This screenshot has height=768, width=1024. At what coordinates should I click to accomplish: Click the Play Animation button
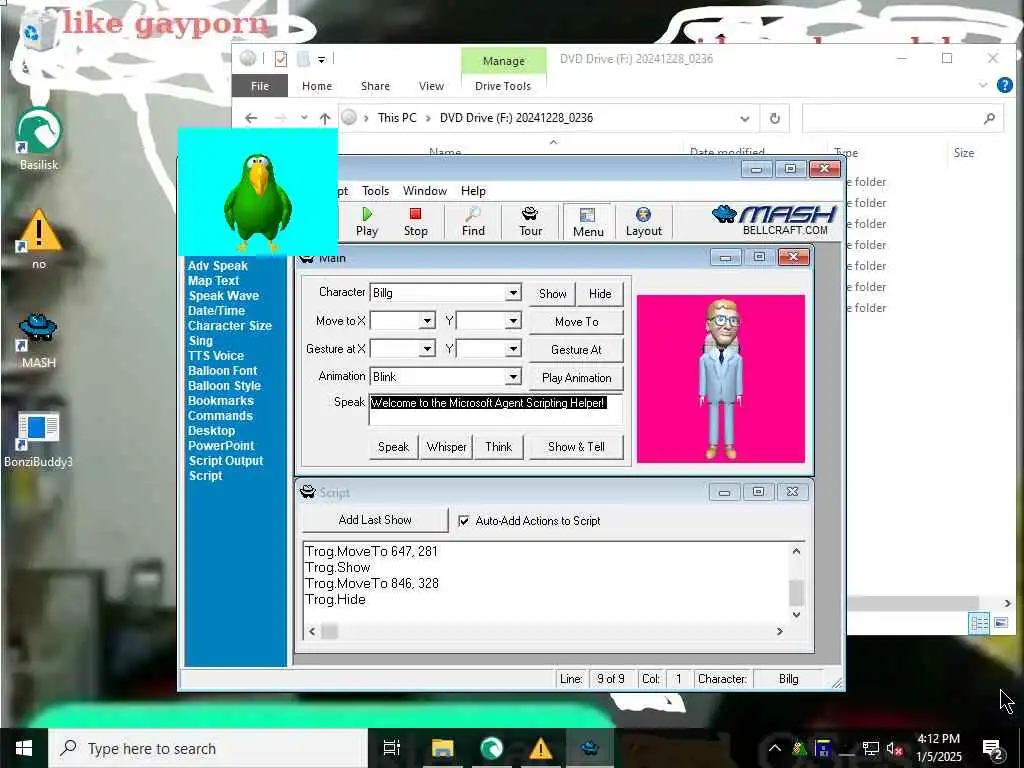[x=576, y=378]
